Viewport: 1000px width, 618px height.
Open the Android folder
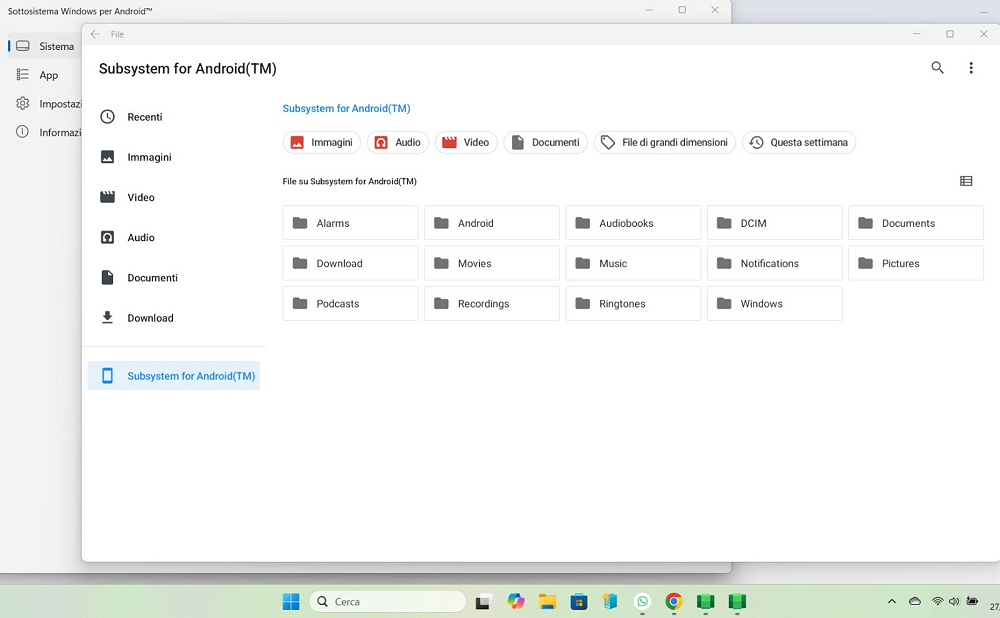click(x=492, y=223)
